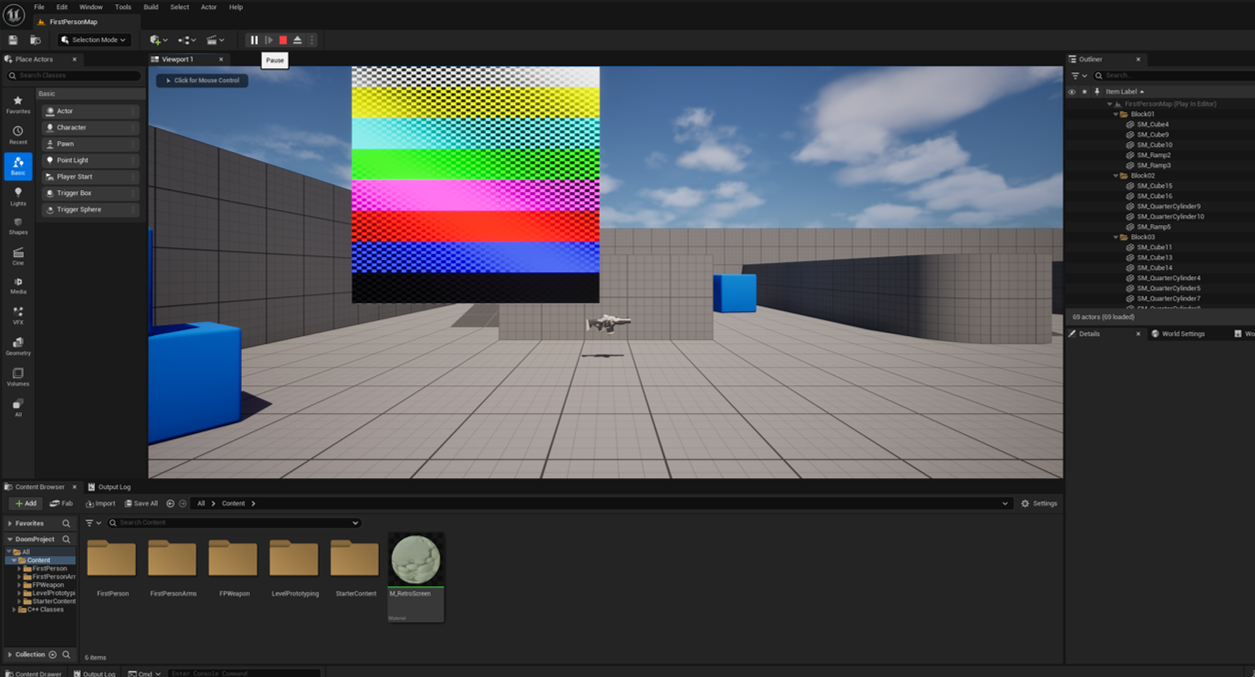Viewport: 1255px width, 677px height.
Task: Close the Place Actors panel tab
Action: (74, 59)
